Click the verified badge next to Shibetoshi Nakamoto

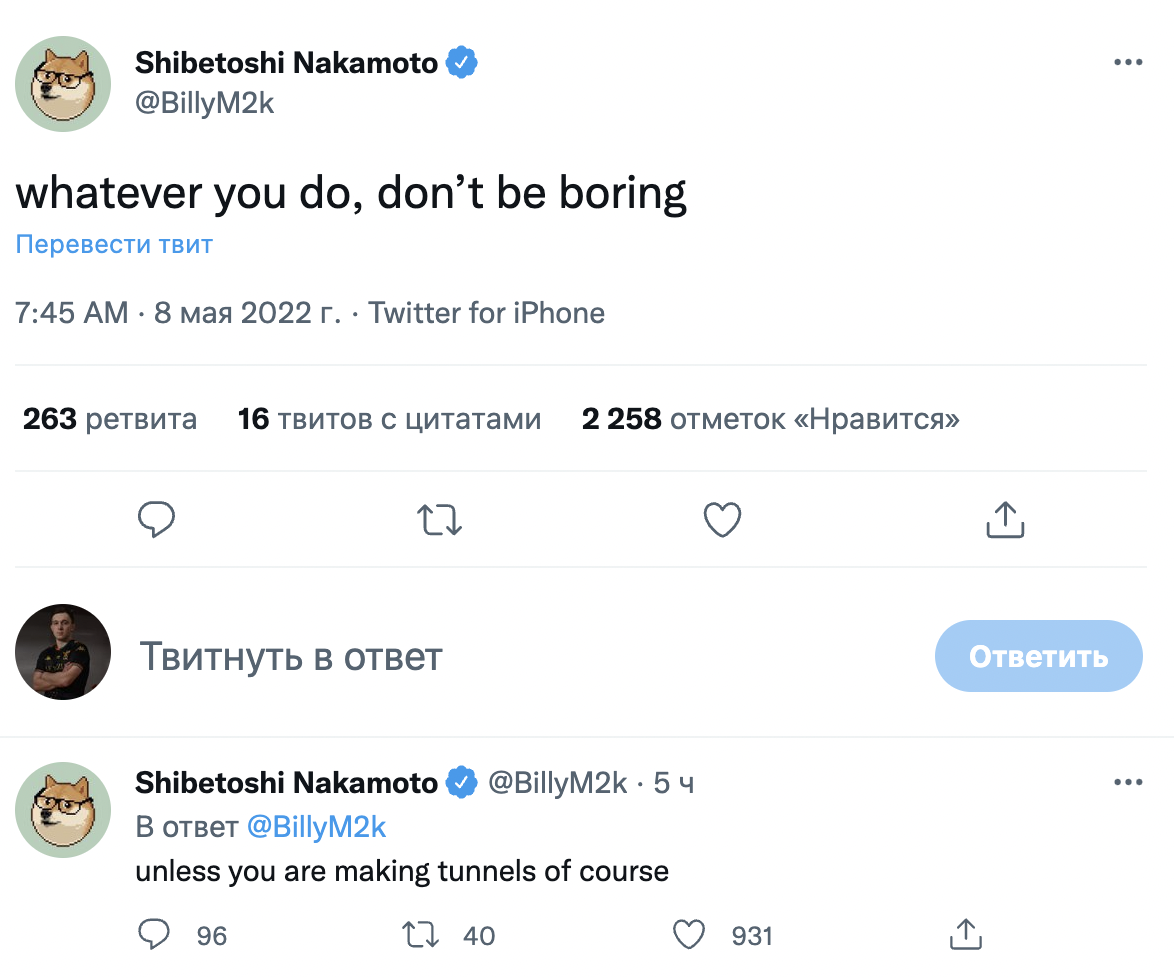(x=464, y=61)
